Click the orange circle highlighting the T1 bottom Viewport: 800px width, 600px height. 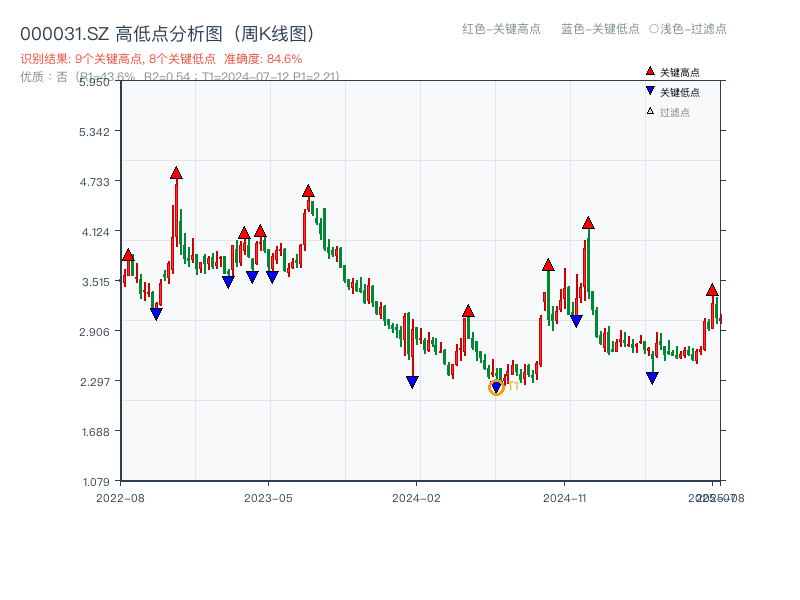coord(497,386)
